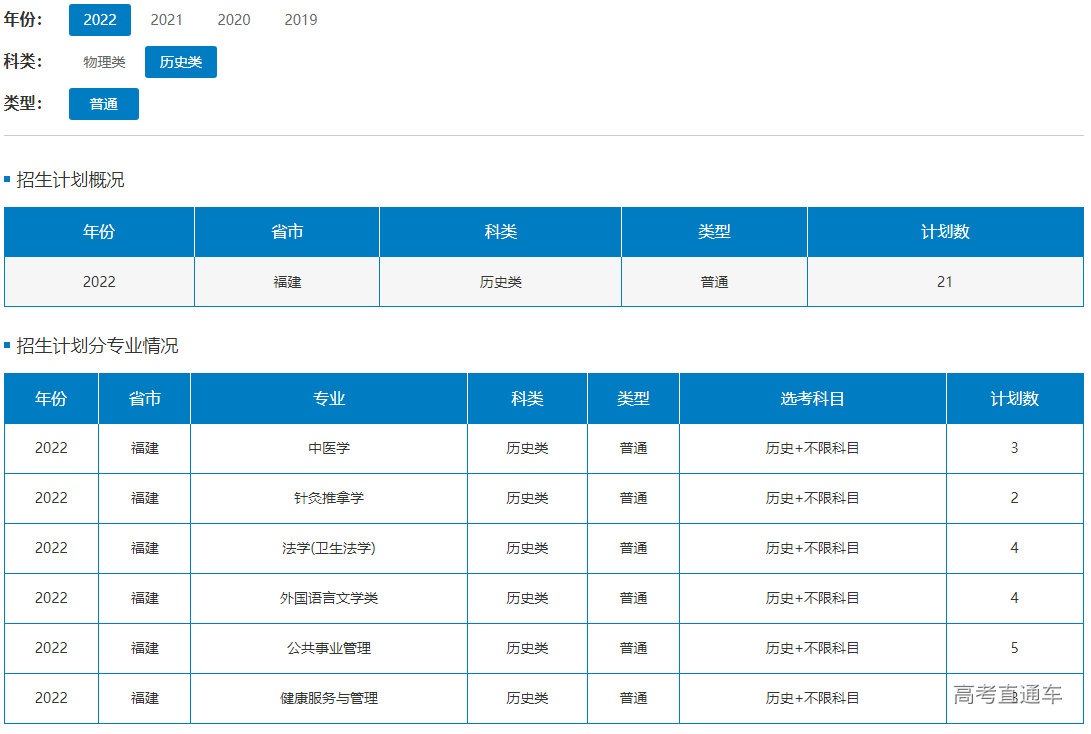
Task: Select the 2022 year filter
Action: pyautogui.click(x=99, y=20)
